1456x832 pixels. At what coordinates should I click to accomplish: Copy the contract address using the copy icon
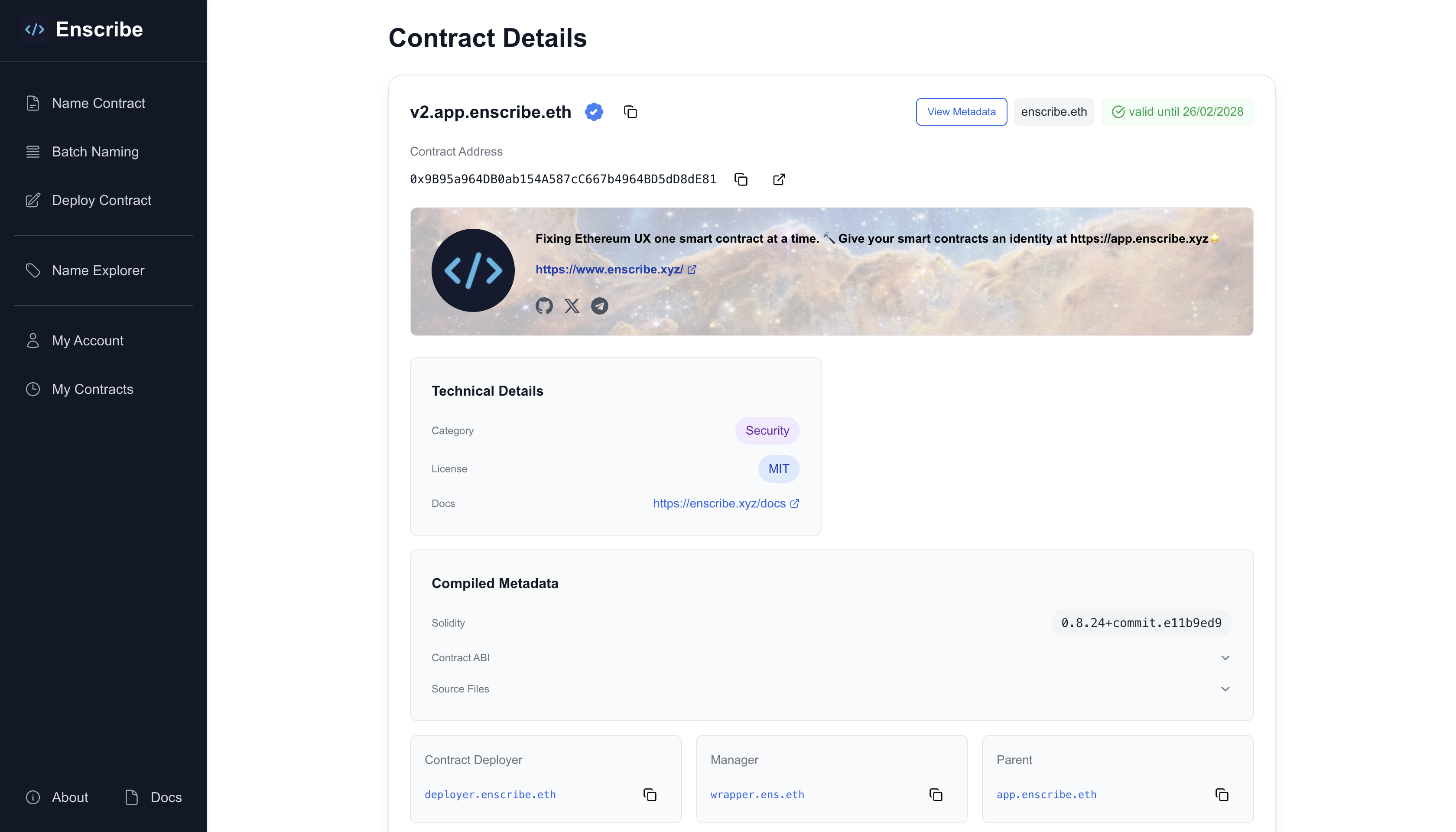pyautogui.click(x=741, y=179)
